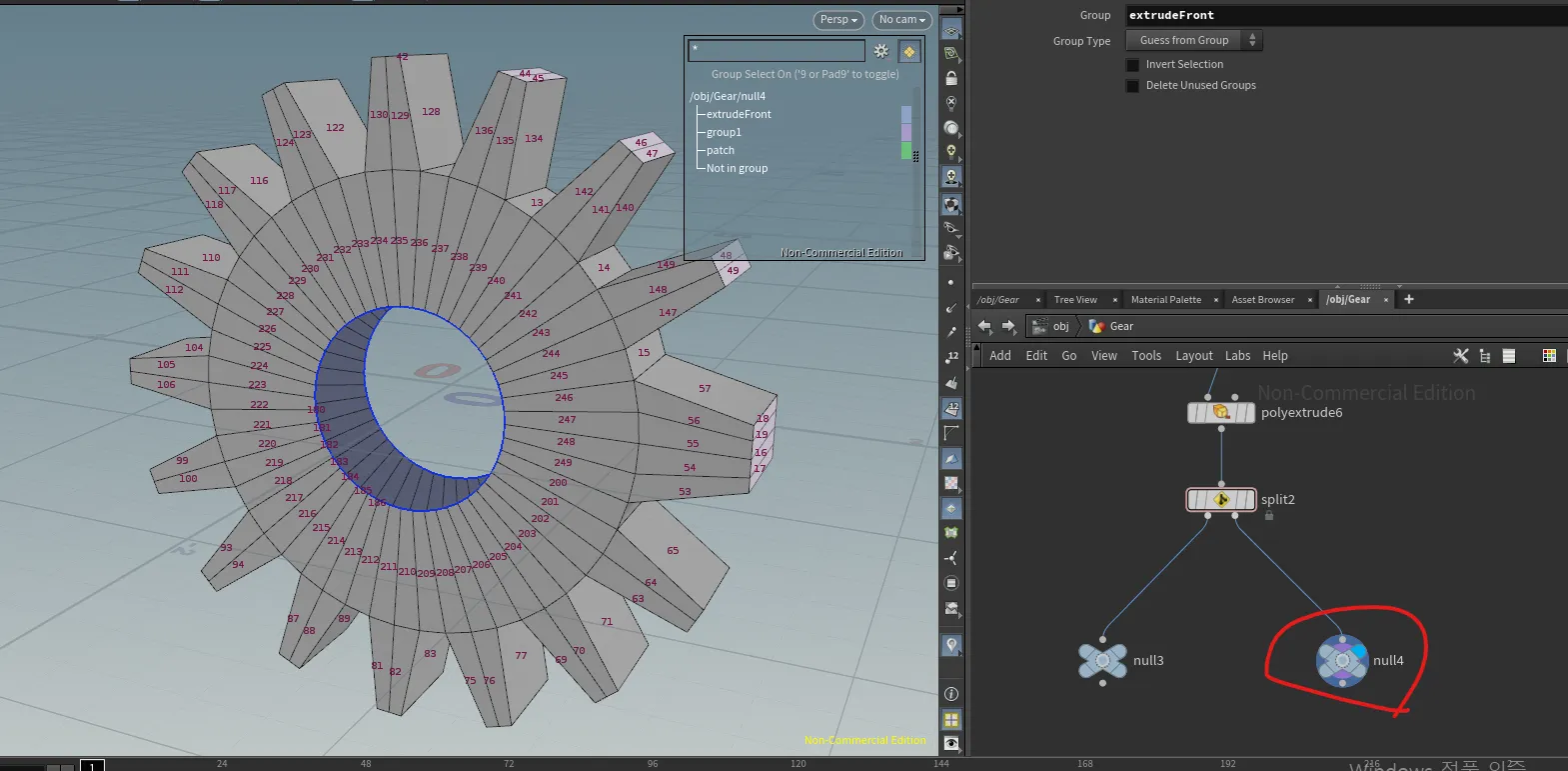Go forward with the right arrow button

click(1008, 326)
